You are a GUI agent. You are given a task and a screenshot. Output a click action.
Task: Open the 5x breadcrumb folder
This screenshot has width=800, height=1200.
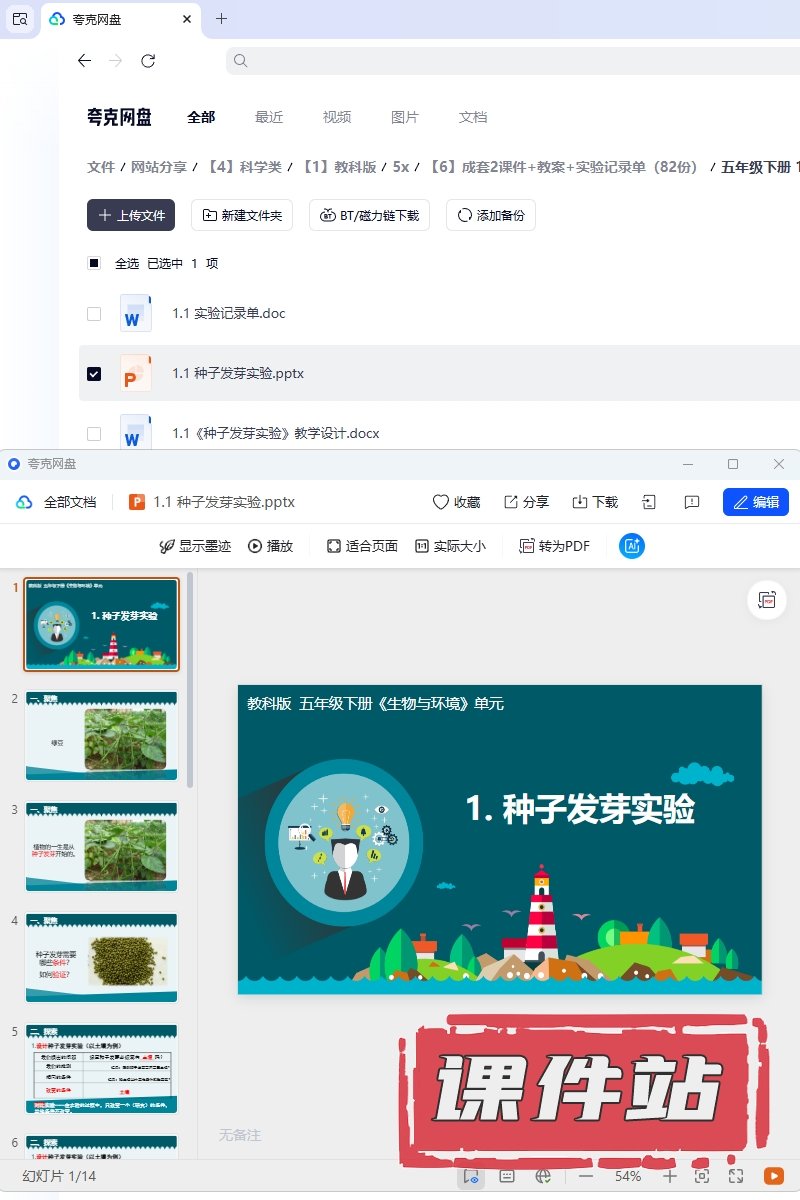[401, 167]
